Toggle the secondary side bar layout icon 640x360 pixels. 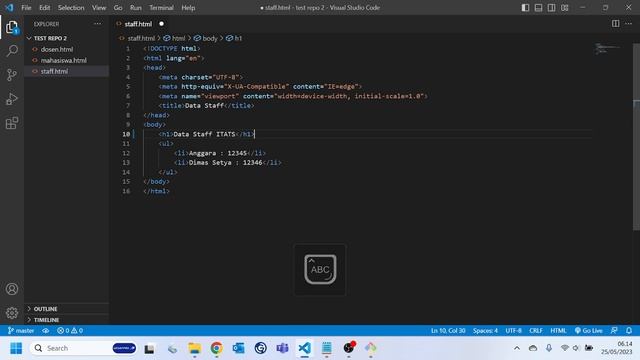(x=551, y=8)
